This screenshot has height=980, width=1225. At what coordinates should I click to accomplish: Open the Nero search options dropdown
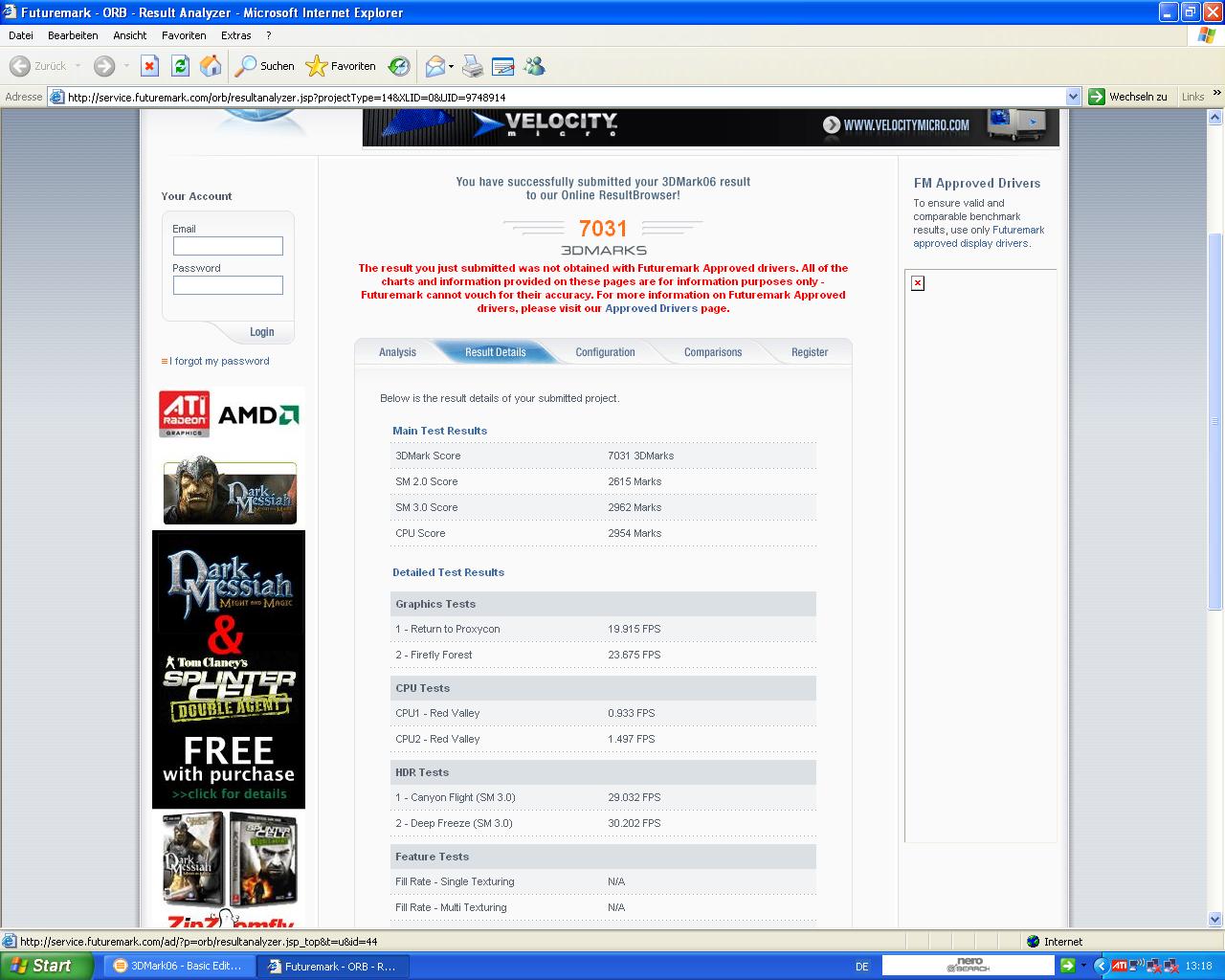click(x=1085, y=966)
